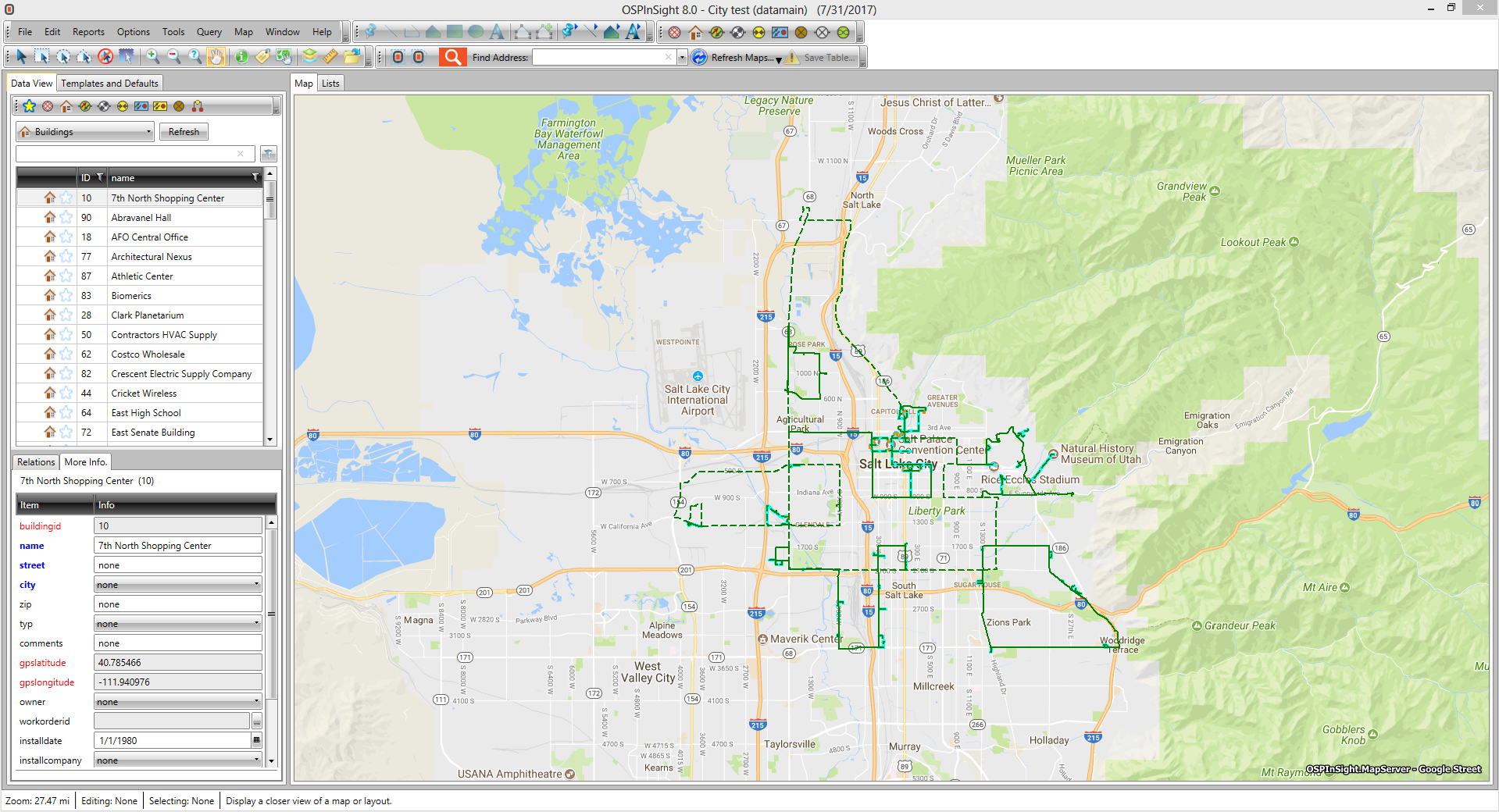Image resolution: width=1499 pixels, height=812 pixels.
Task: Switch to the More Info. tab
Action: [x=85, y=462]
